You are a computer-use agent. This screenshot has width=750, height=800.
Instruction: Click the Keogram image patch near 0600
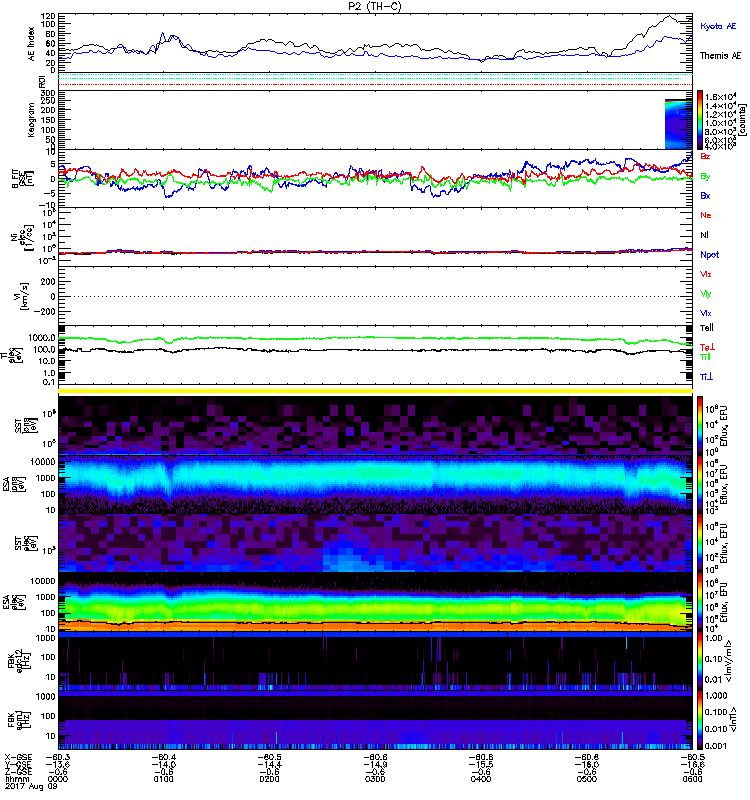679,124
